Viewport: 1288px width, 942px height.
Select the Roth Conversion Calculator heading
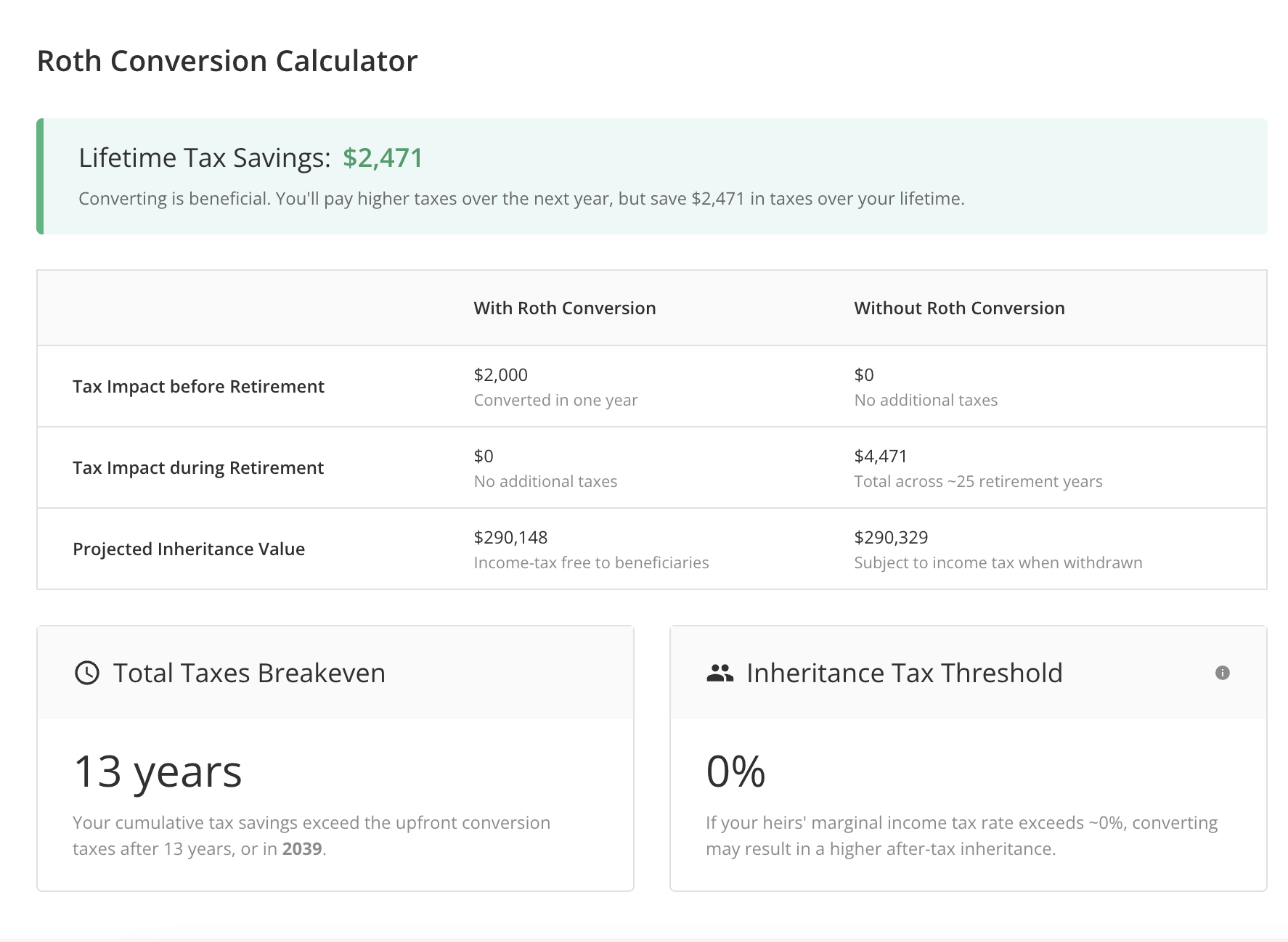coord(227,61)
